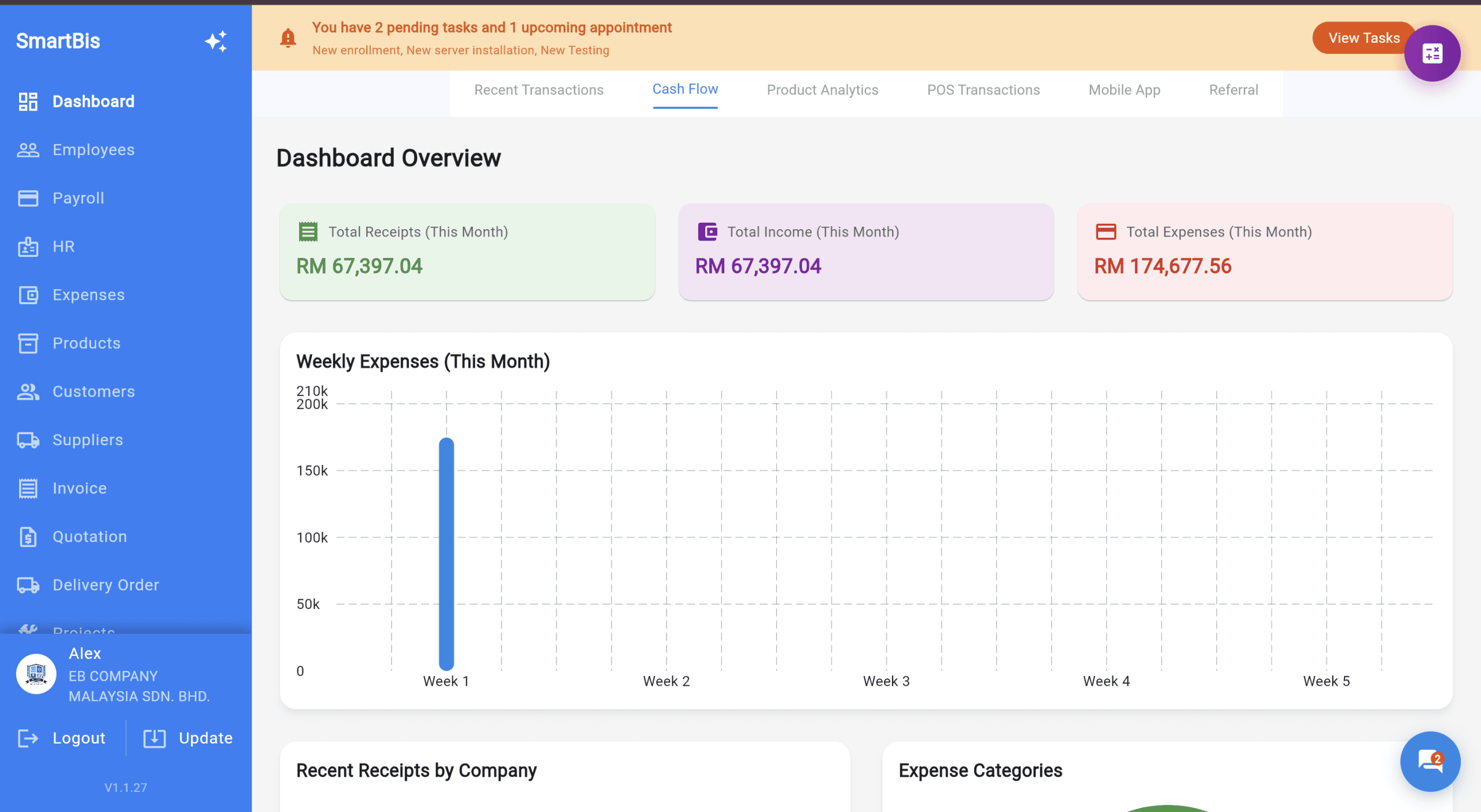Click the Recent Receipts by Company heading
The width and height of the screenshot is (1481, 812).
click(x=417, y=770)
